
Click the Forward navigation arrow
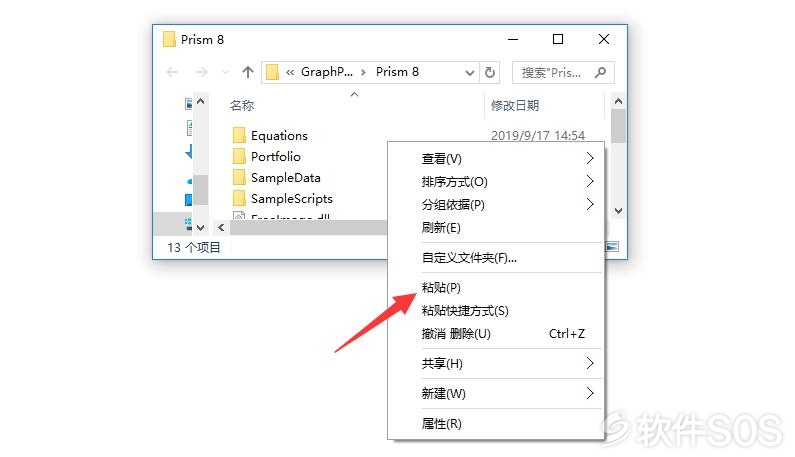(202, 72)
